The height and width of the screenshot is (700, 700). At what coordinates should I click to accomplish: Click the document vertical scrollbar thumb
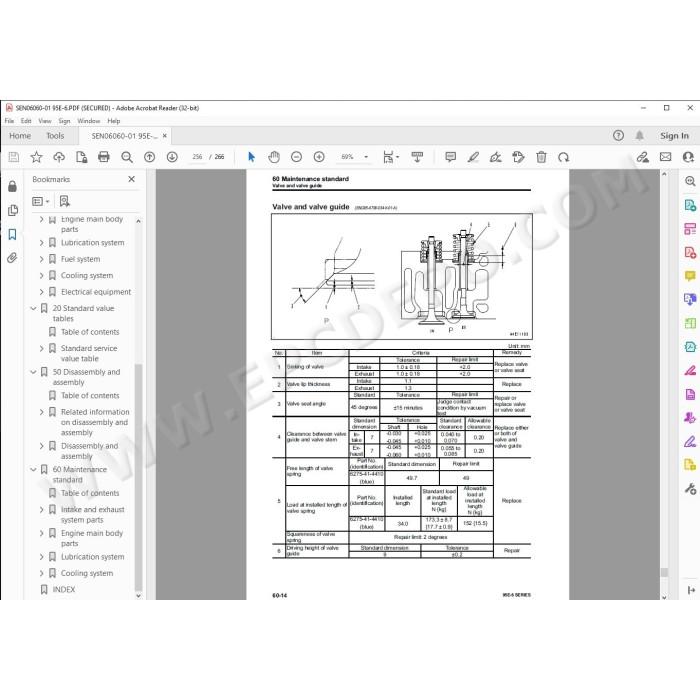click(664, 572)
